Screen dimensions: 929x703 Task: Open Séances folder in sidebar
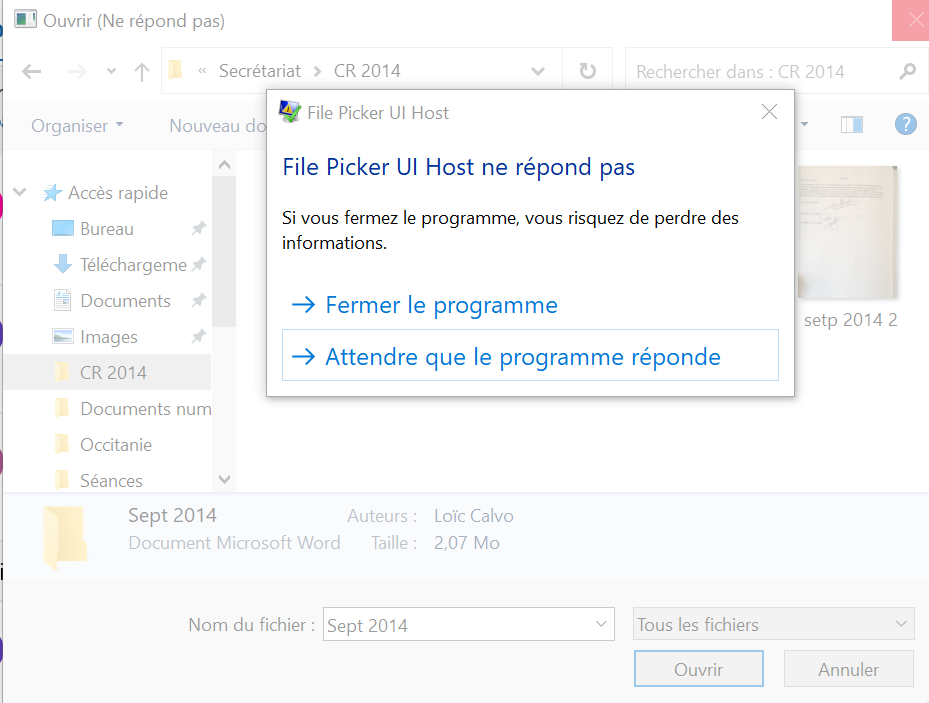click(111, 480)
